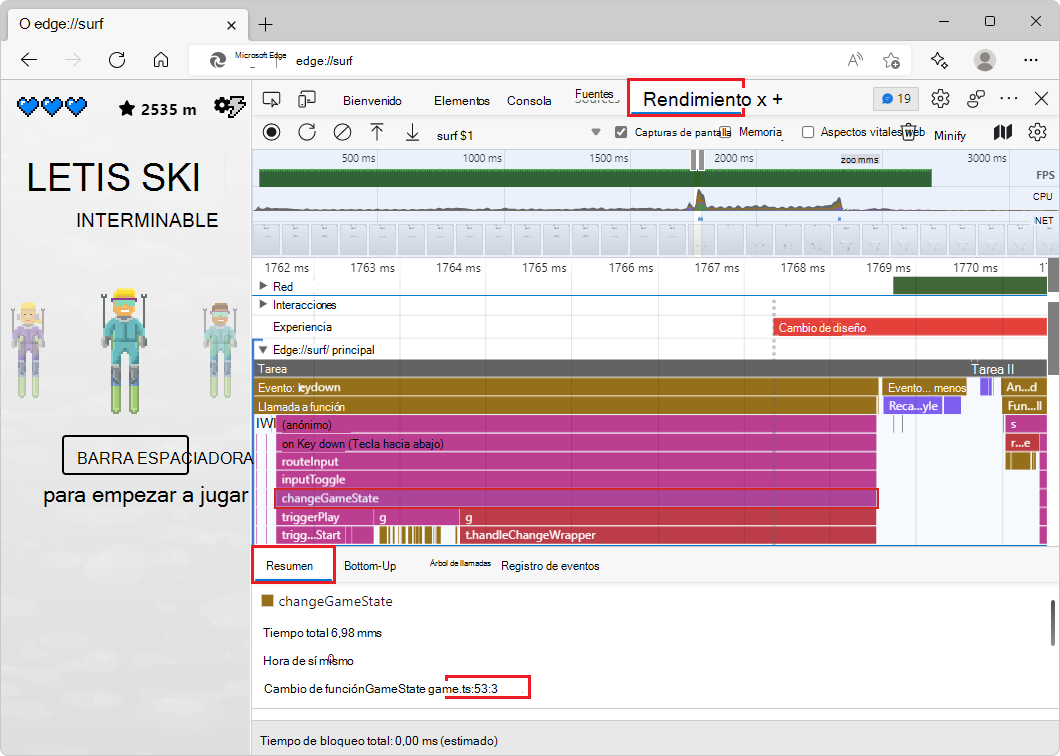This screenshot has height=756, width=1060.
Task: Click the BARRA ESPACIADORA button
Action: click(126, 455)
